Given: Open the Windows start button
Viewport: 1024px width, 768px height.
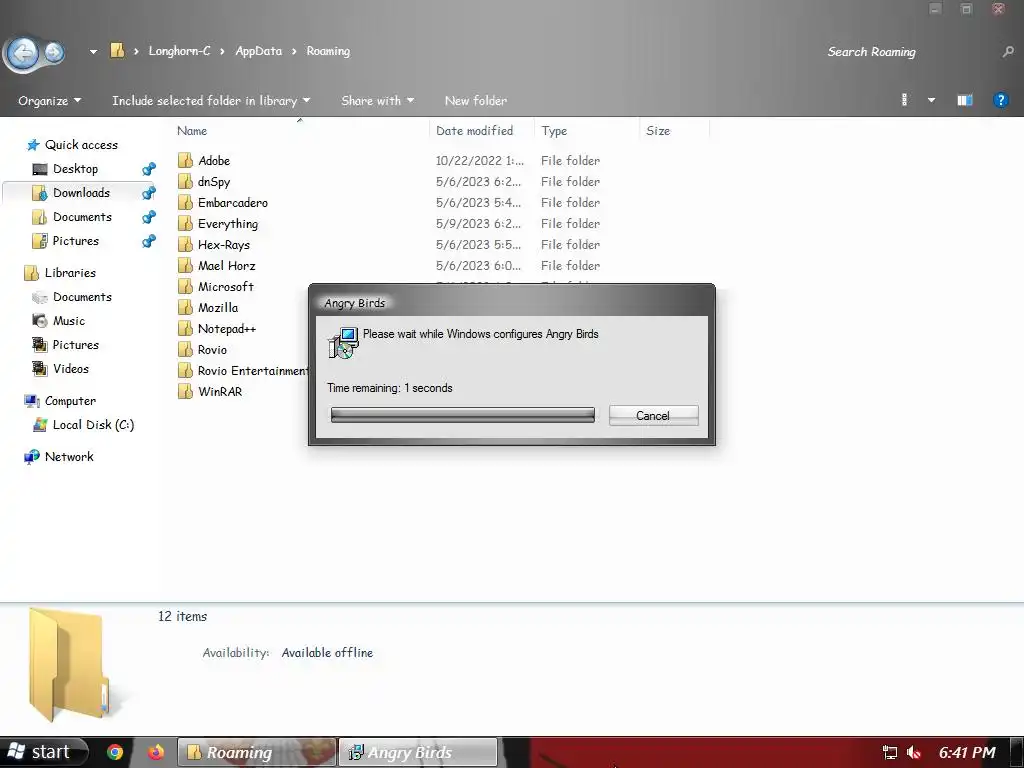Looking at the screenshot, I should tap(42, 752).
